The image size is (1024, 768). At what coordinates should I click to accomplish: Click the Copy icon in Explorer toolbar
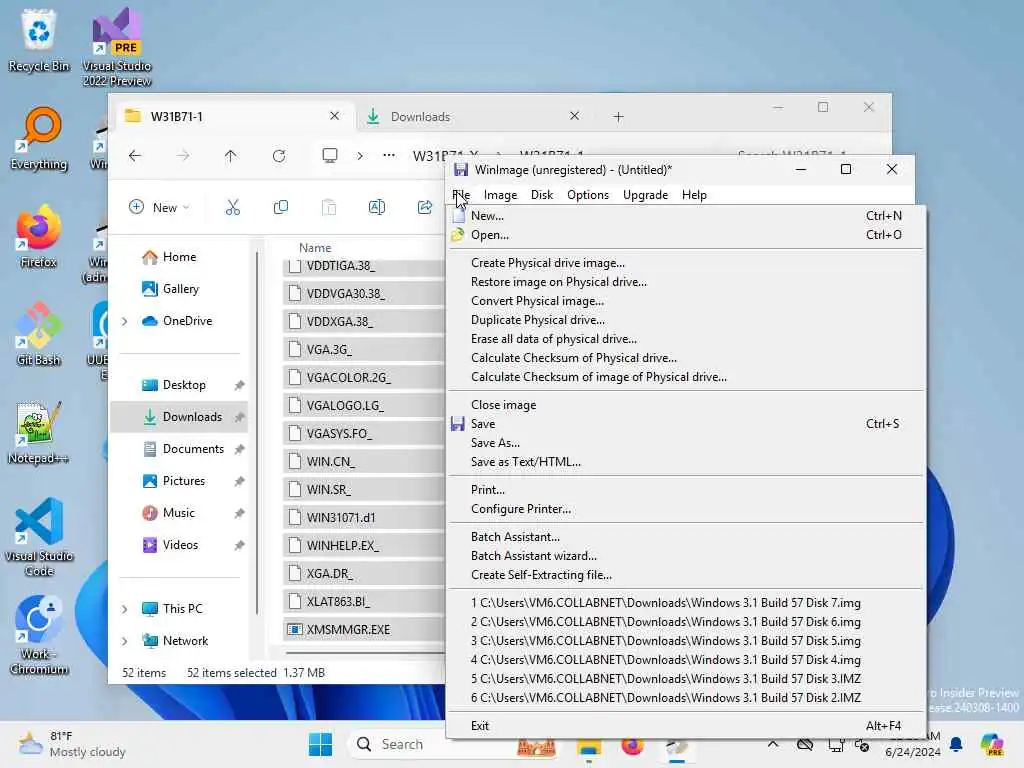(281, 208)
